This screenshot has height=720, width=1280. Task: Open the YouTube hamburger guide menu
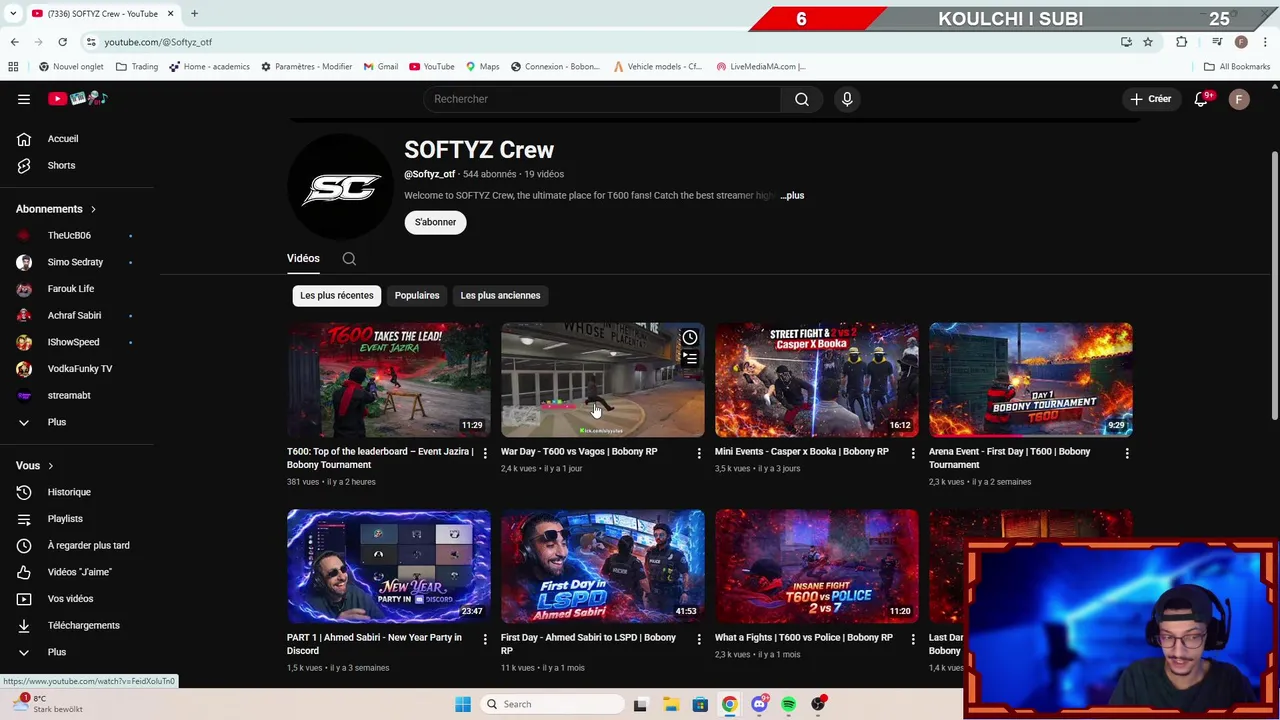click(x=24, y=99)
